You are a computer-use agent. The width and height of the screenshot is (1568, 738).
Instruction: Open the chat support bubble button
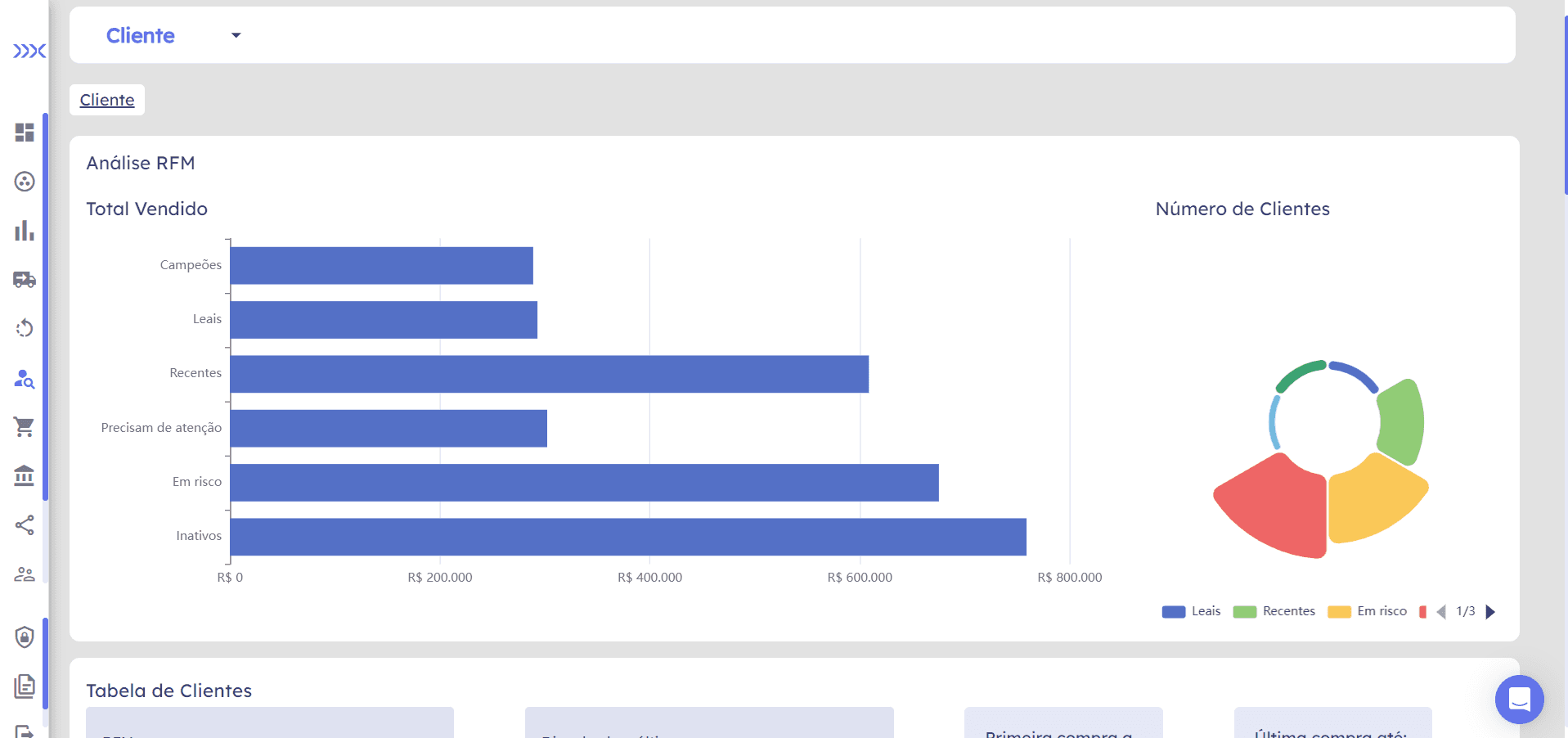(1519, 700)
